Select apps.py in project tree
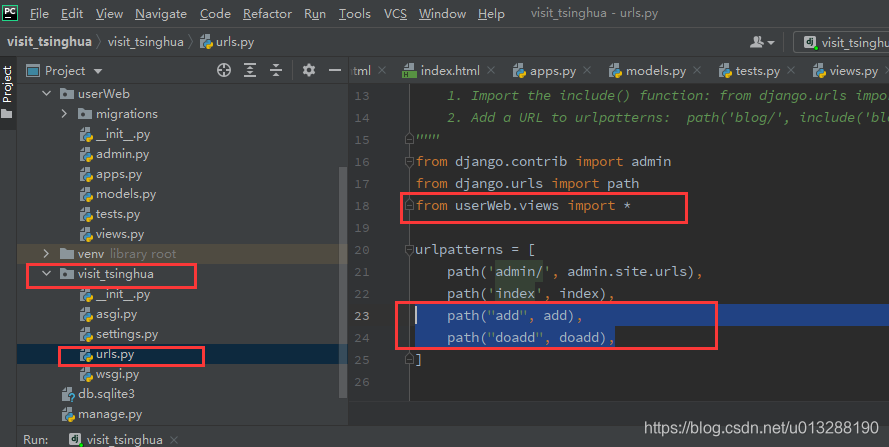This screenshot has width=889, height=447. coord(111,174)
